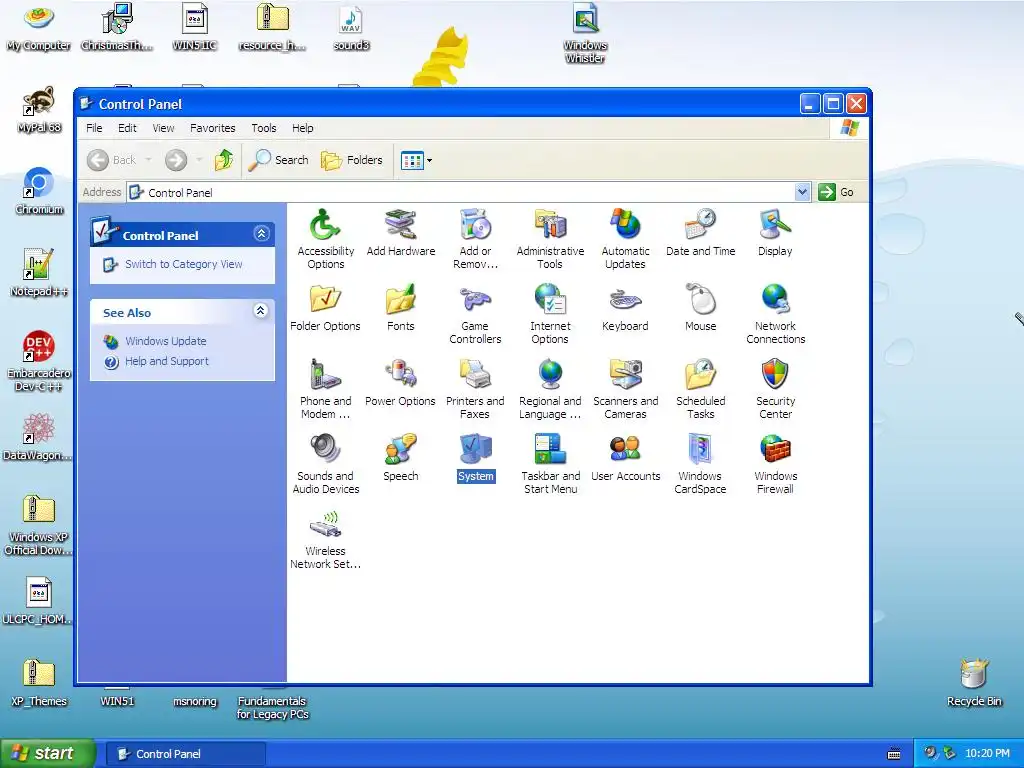Open the Windows Update link
The height and width of the screenshot is (768, 1024).
pyautogui.click(x=166, y=341)
